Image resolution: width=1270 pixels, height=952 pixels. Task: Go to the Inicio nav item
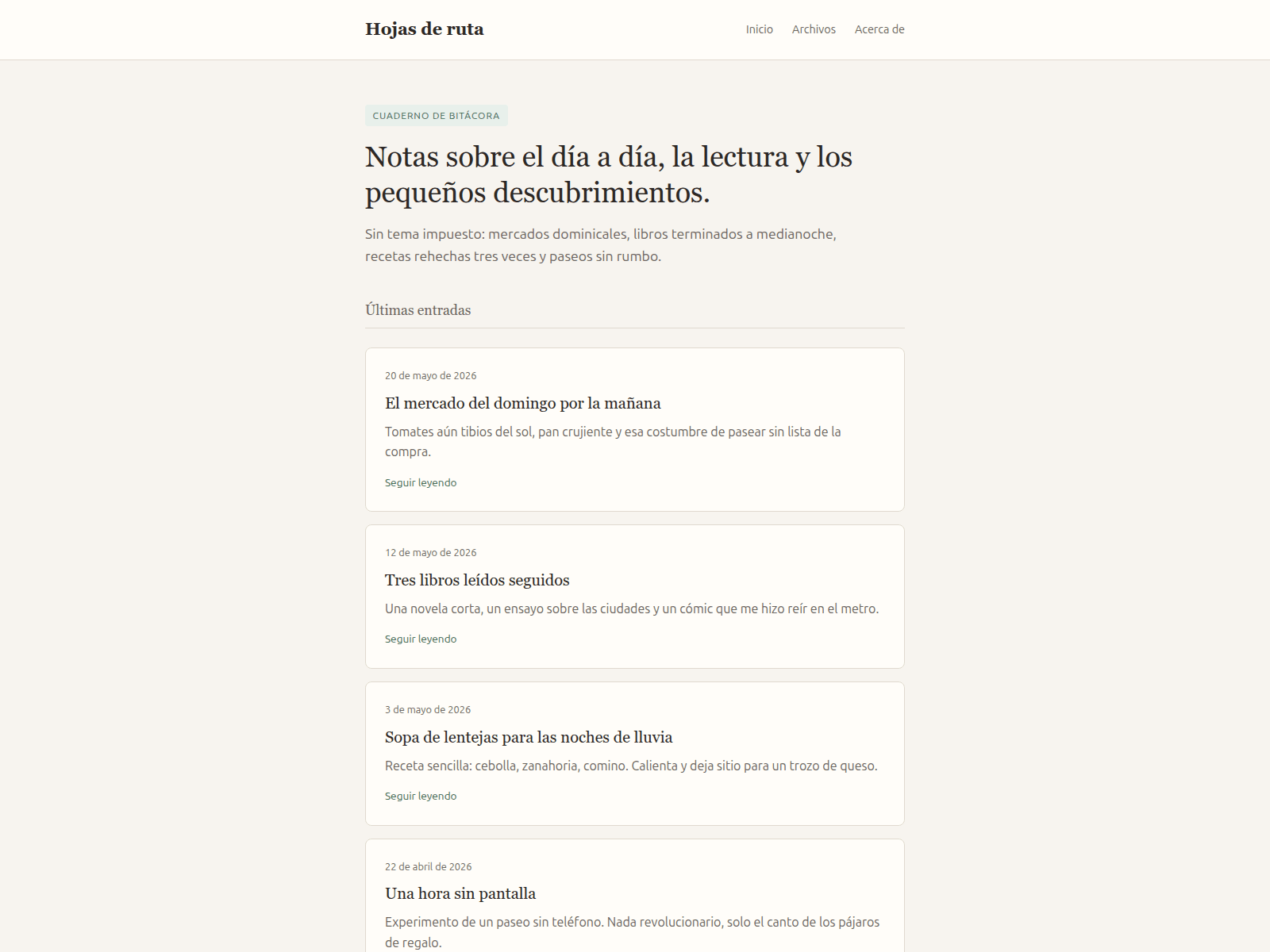759,29
